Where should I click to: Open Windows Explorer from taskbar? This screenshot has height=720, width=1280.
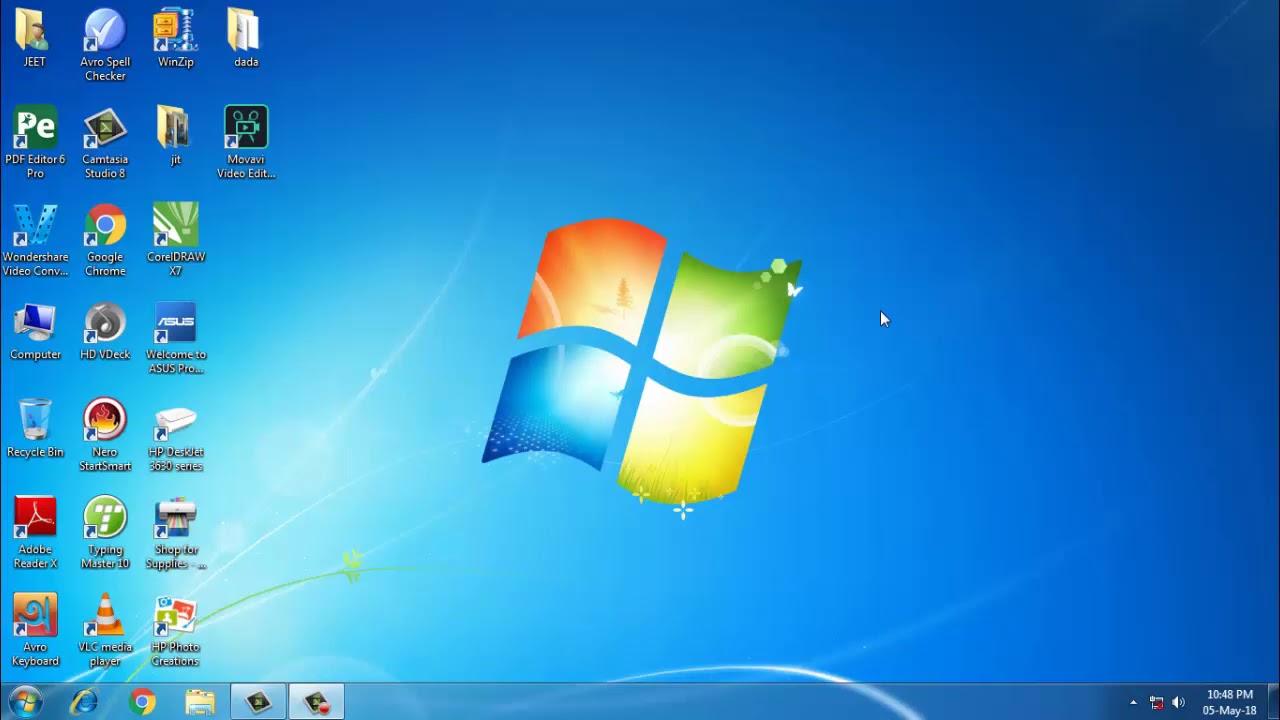point(200,702)
